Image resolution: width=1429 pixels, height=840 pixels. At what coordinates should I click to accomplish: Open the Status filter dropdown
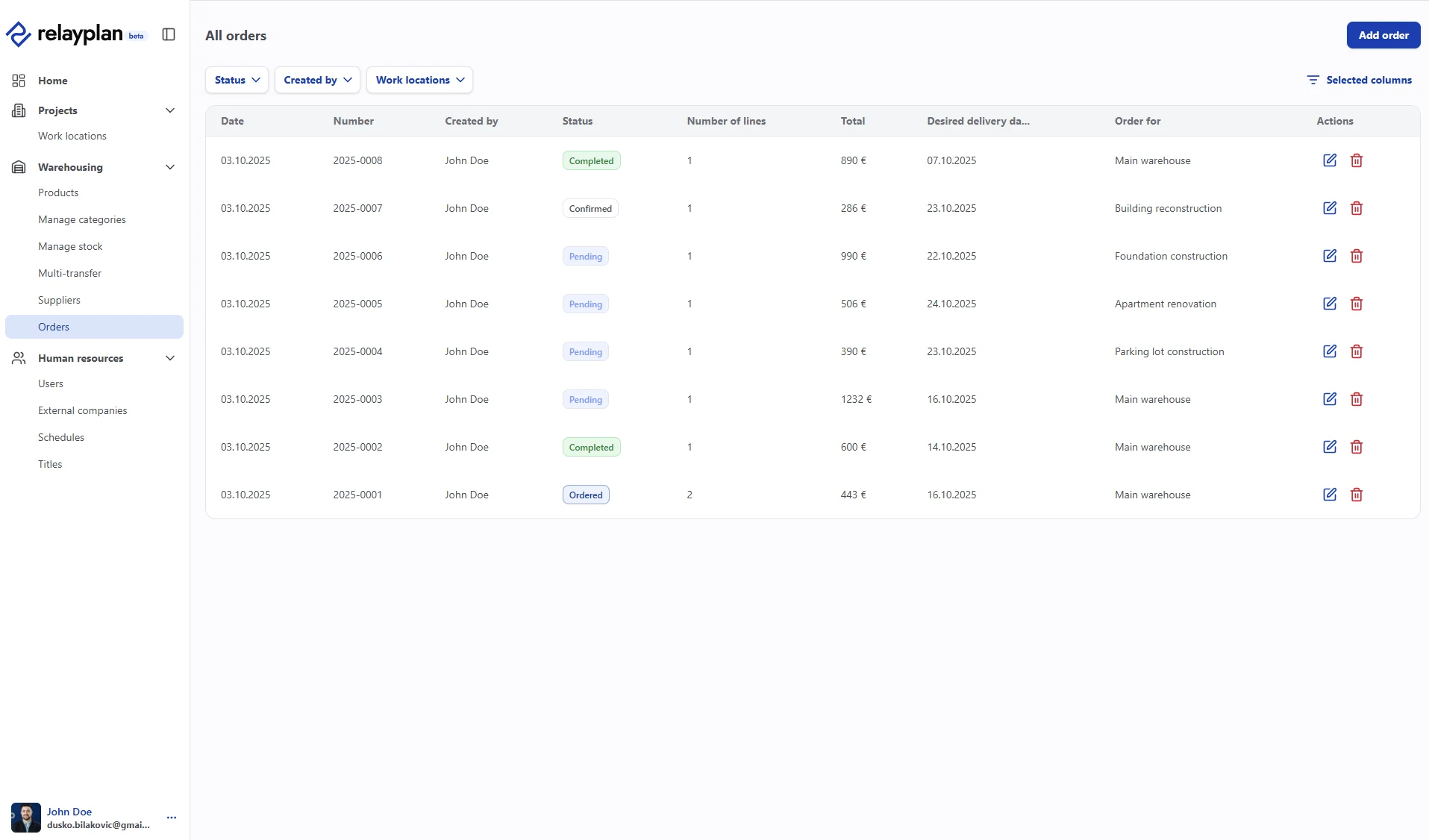(x=237, y=80)
